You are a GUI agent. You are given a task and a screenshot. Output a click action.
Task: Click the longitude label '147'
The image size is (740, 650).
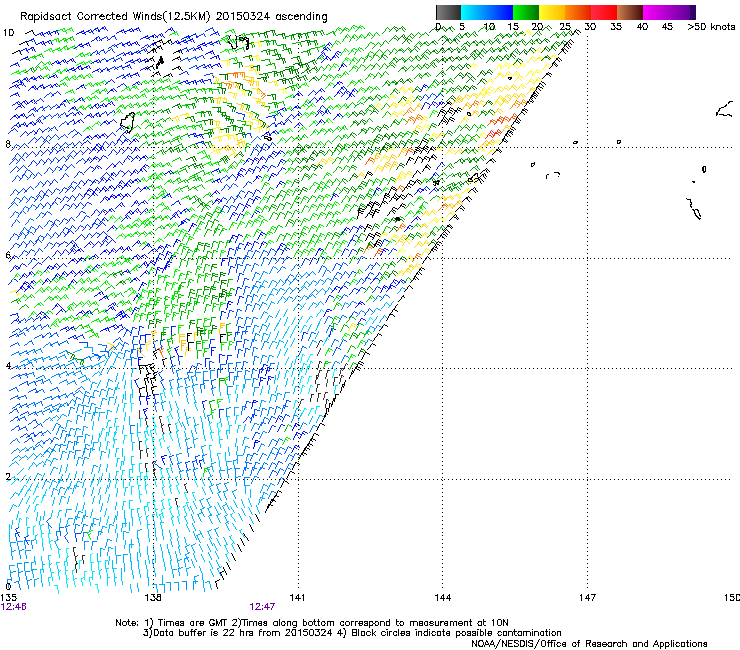coord(587,598)
